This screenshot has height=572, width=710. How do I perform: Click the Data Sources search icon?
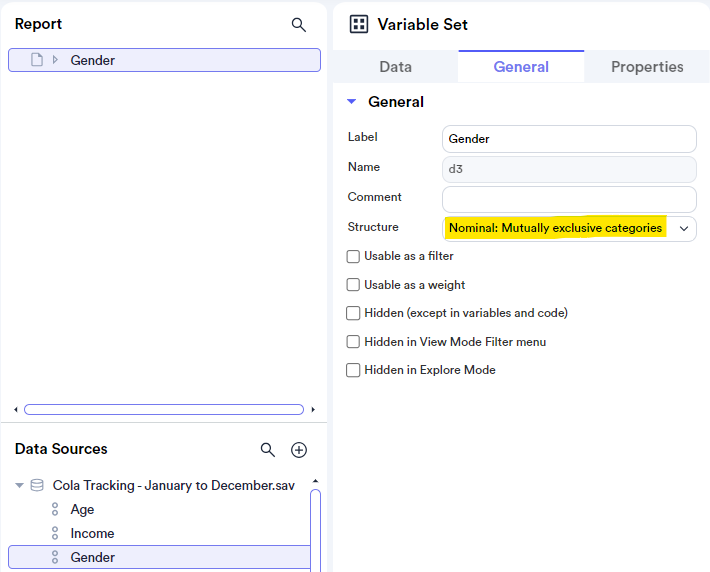[x=268, y=450]
